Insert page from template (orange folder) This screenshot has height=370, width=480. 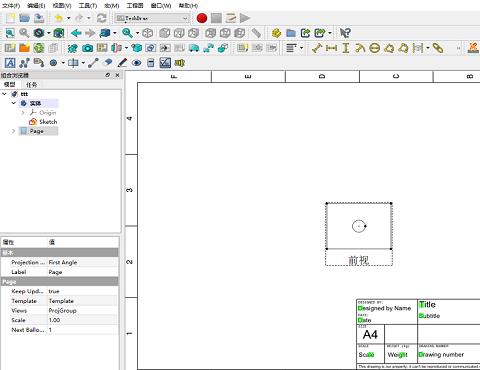[24, 48]
